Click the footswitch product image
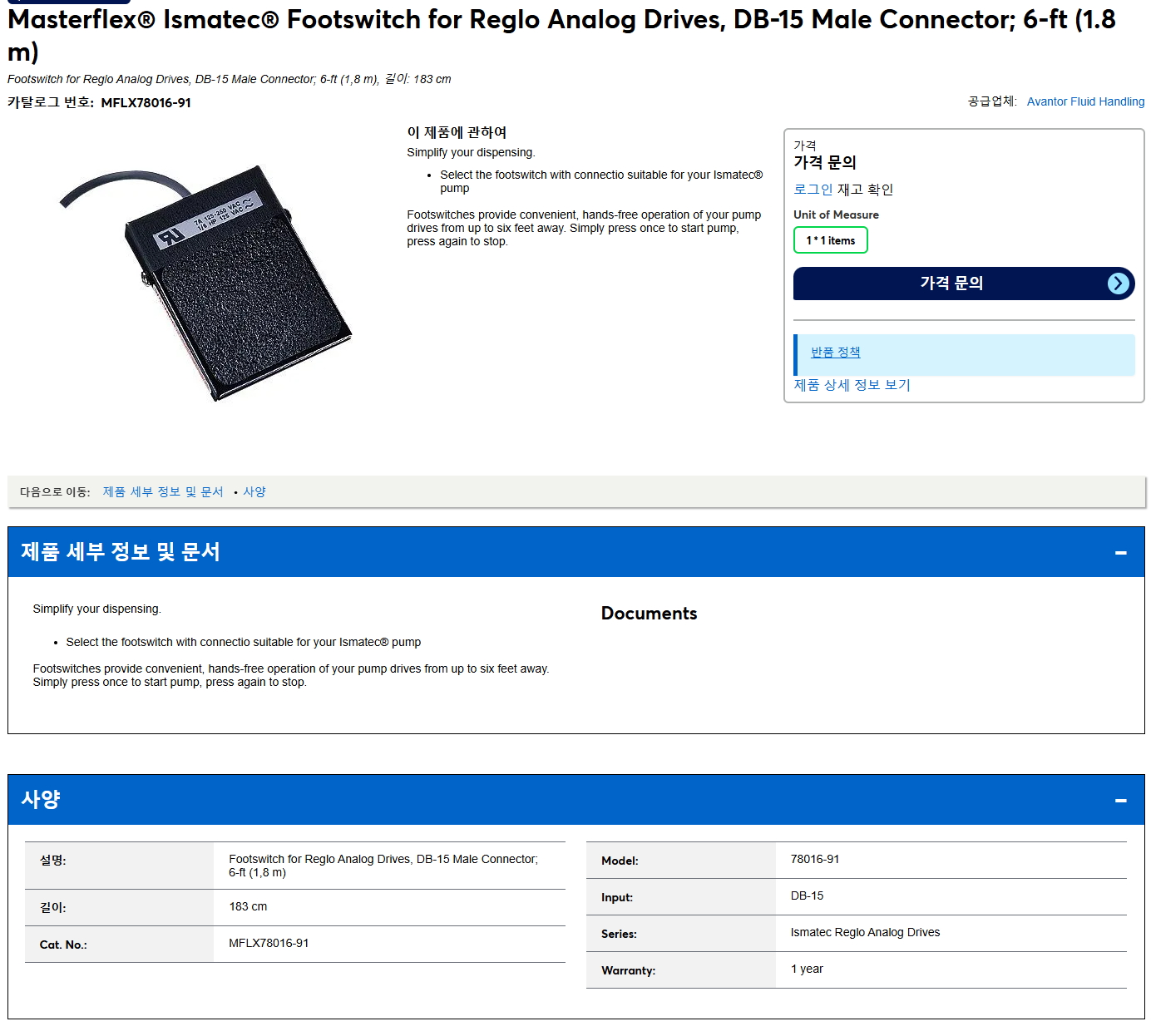Image resolution: width=1151 pixels, height=1036 pixels. click(206, 283)
